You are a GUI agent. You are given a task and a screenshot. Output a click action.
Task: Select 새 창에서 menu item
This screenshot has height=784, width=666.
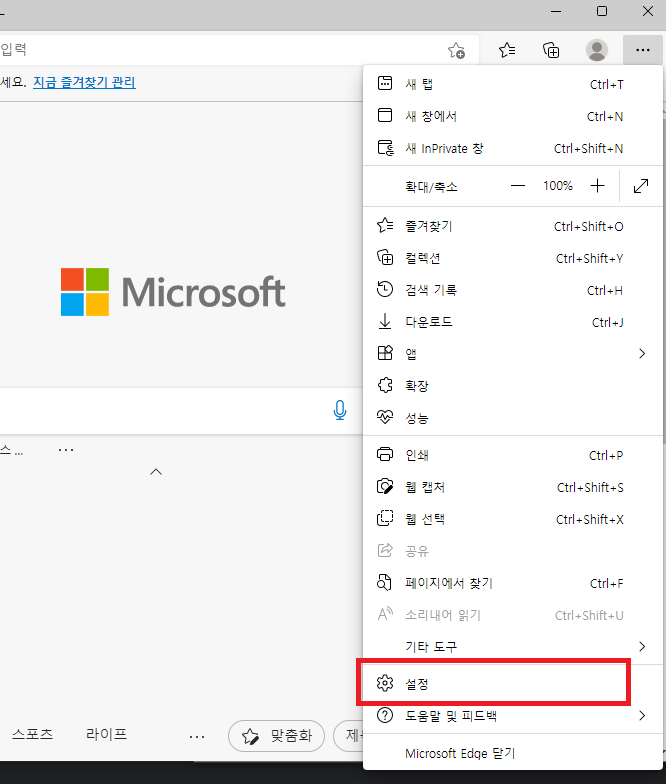512,116
